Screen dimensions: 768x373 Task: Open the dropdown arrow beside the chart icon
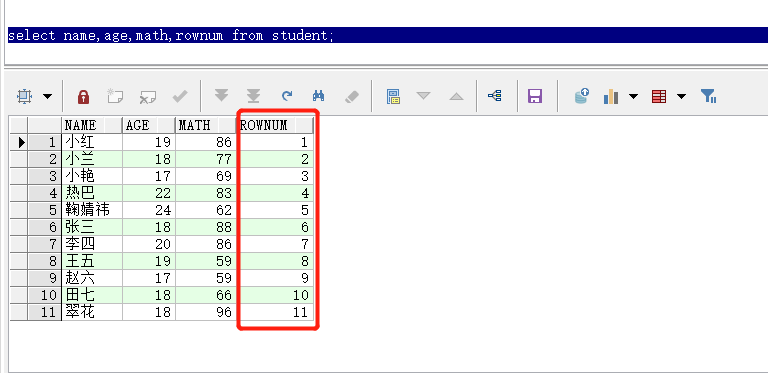pos(633,96)
